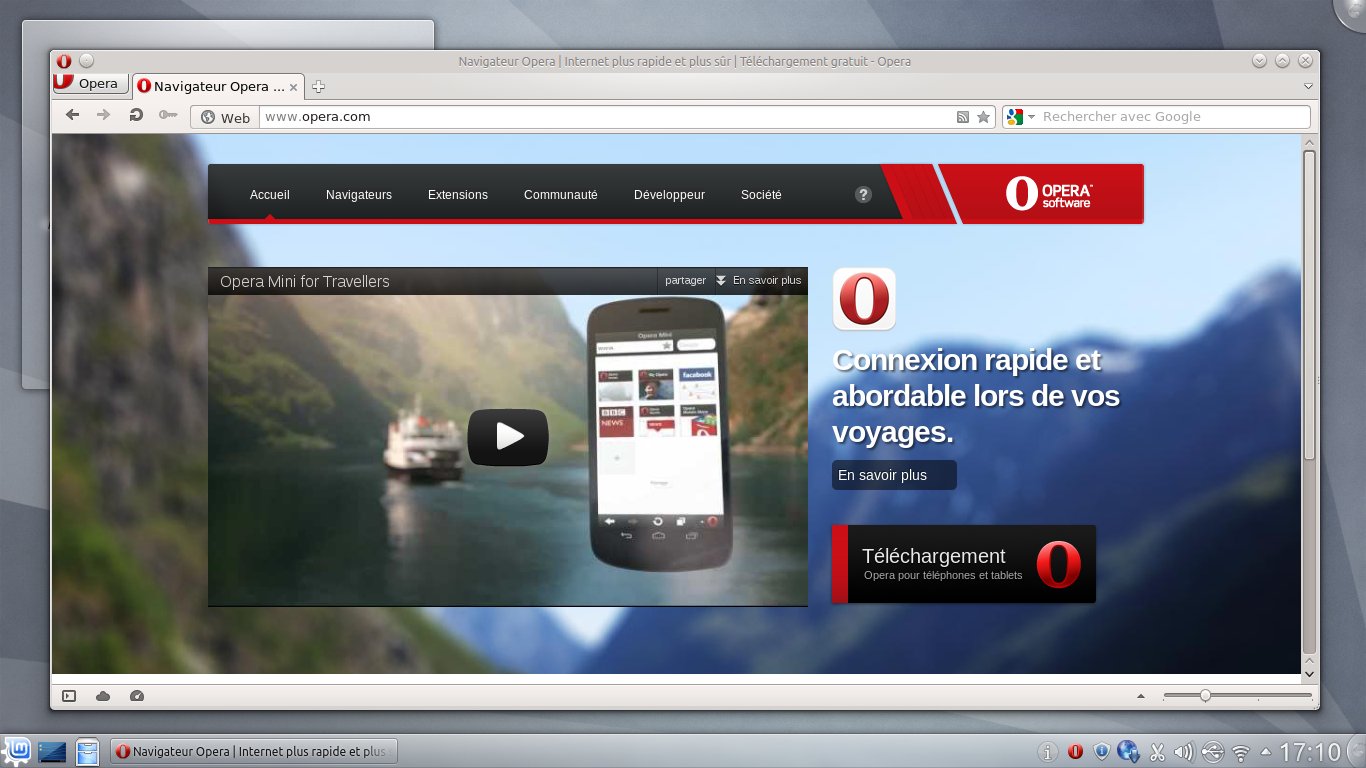This screenshot has width=1366, height=768.
Task: Click the Téléchargement download button
Action: point(964,564)
